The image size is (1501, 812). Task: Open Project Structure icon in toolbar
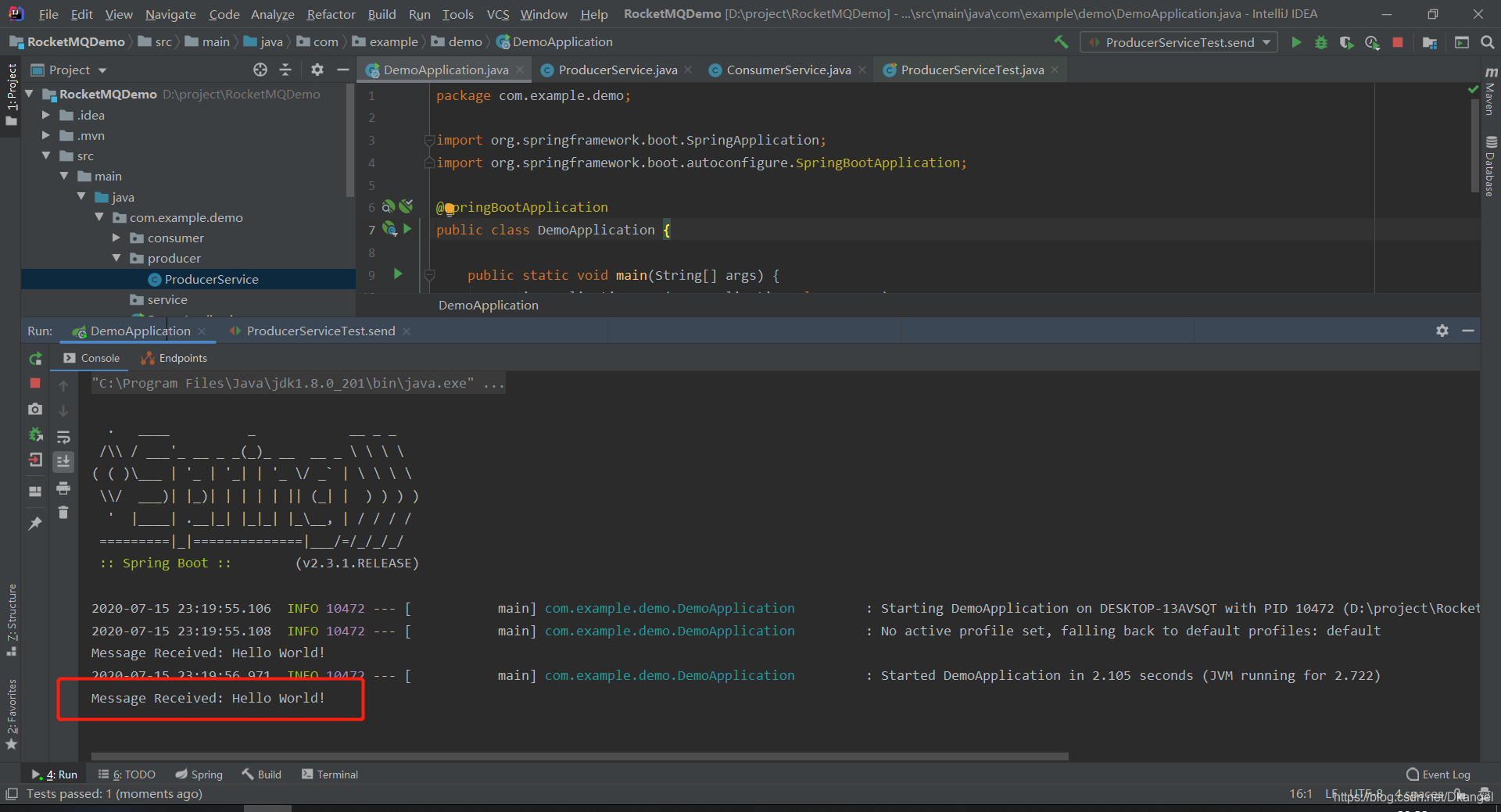point(1430,42)
